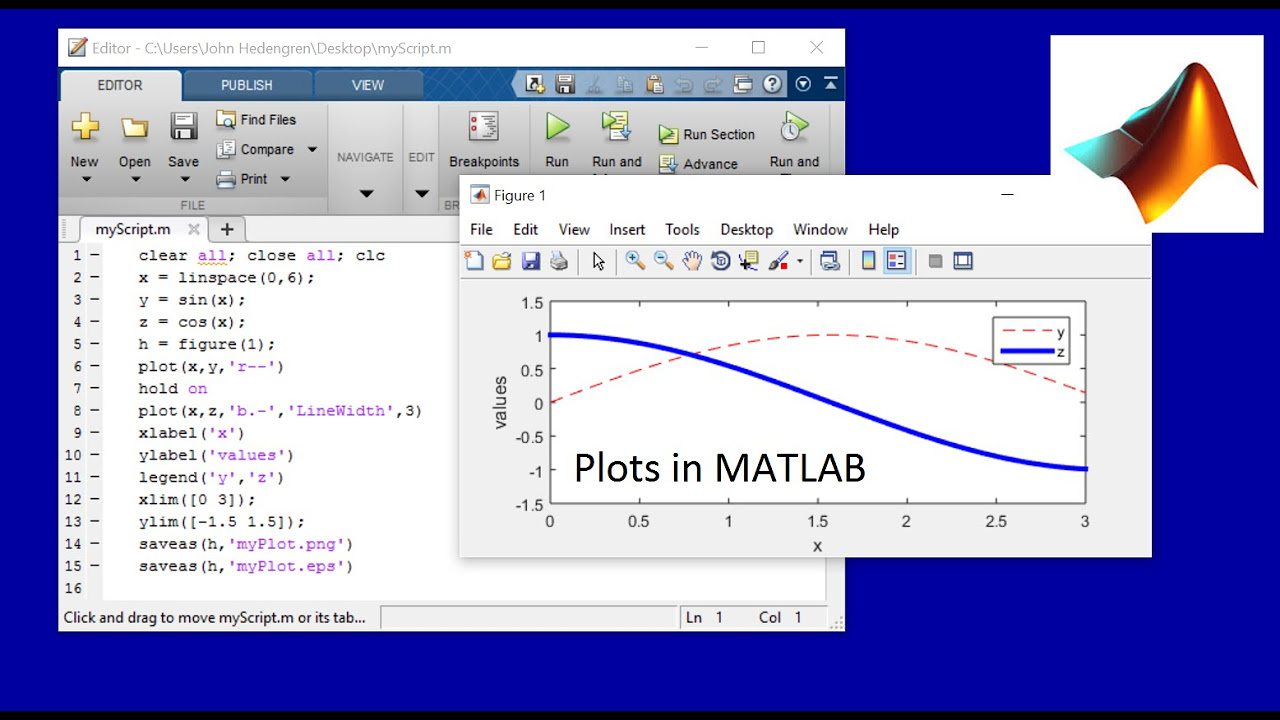
Task: Select the Pan hand tool
Action: point(692,261)
